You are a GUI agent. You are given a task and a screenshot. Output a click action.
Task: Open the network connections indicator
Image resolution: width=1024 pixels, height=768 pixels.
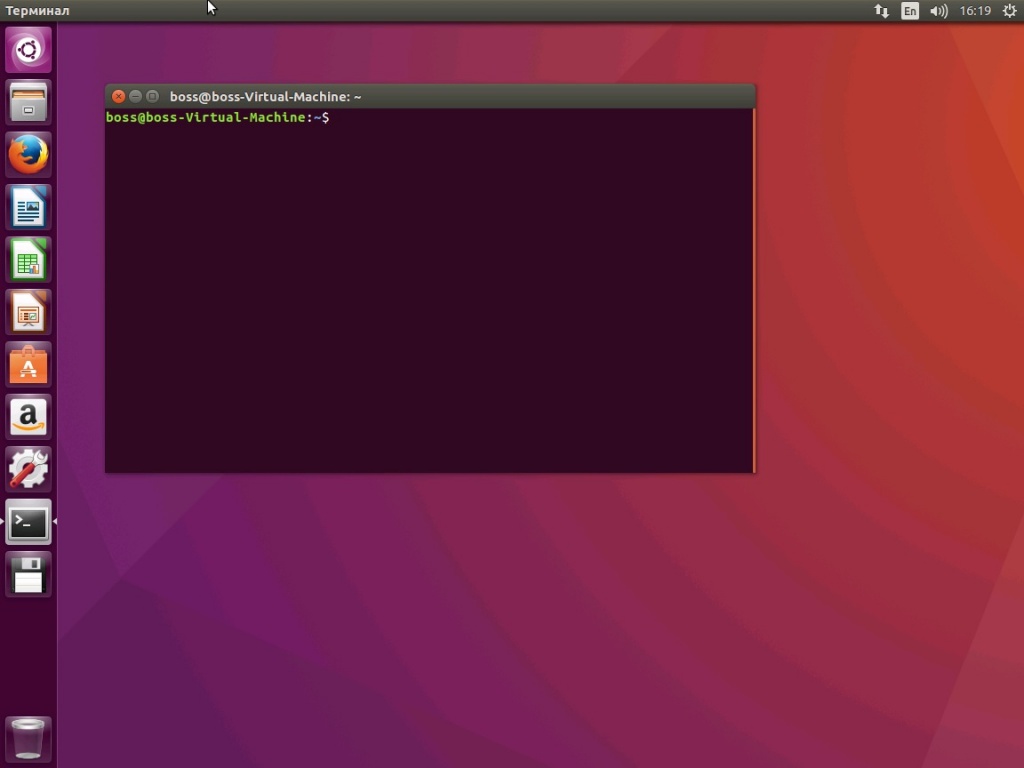coord(881,11)
